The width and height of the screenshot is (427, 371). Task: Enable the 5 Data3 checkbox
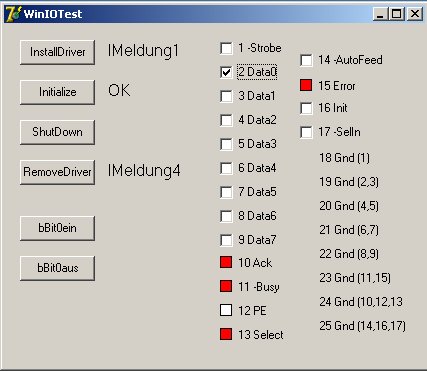[x=226, y=144]
